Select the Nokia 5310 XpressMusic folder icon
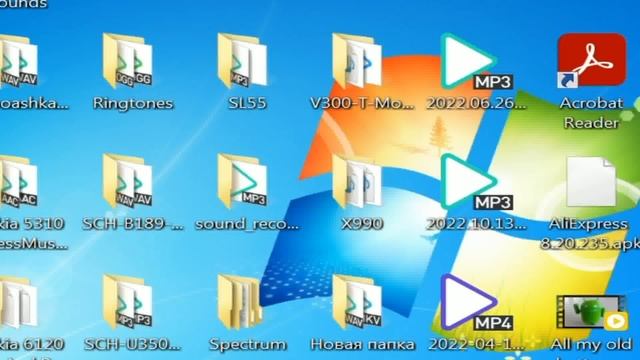This screenshot has width=640, height=360. 19,181
